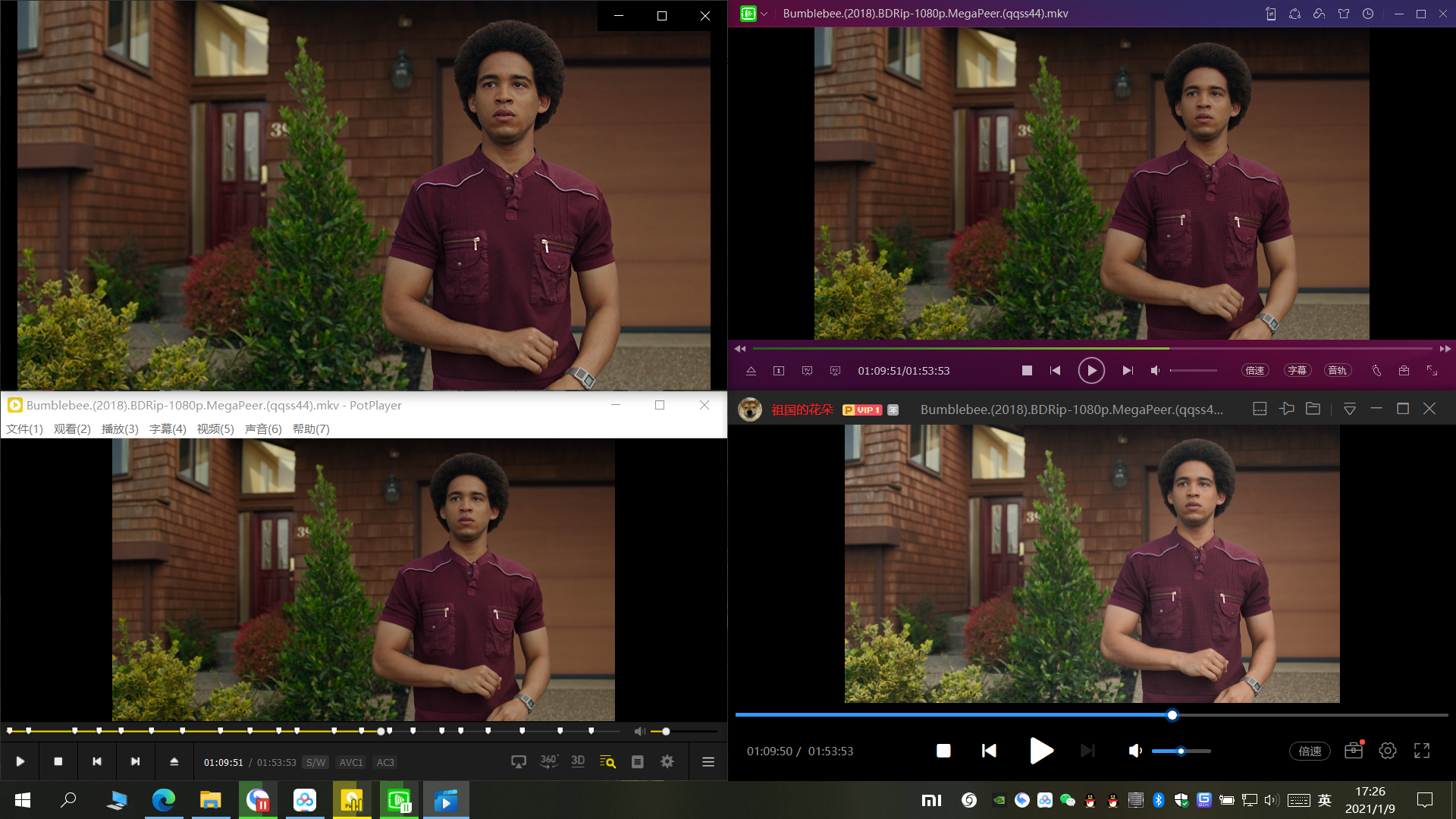The image size is (1456, 819).
Task: Open the 字幕(4) menu in PotPlayer
Action: [x=168, y=429]
